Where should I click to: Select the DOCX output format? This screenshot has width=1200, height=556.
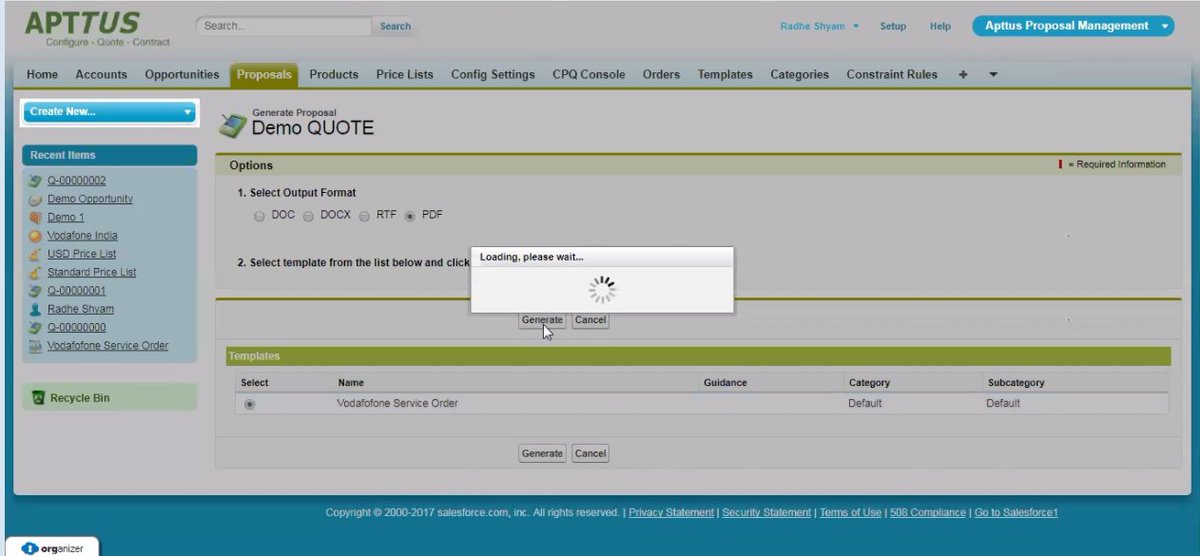click(x=309, y=216)
